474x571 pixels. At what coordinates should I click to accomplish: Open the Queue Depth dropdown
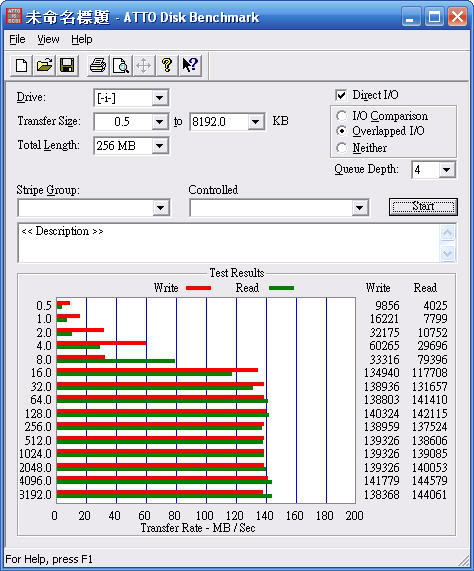pos(446,170)
